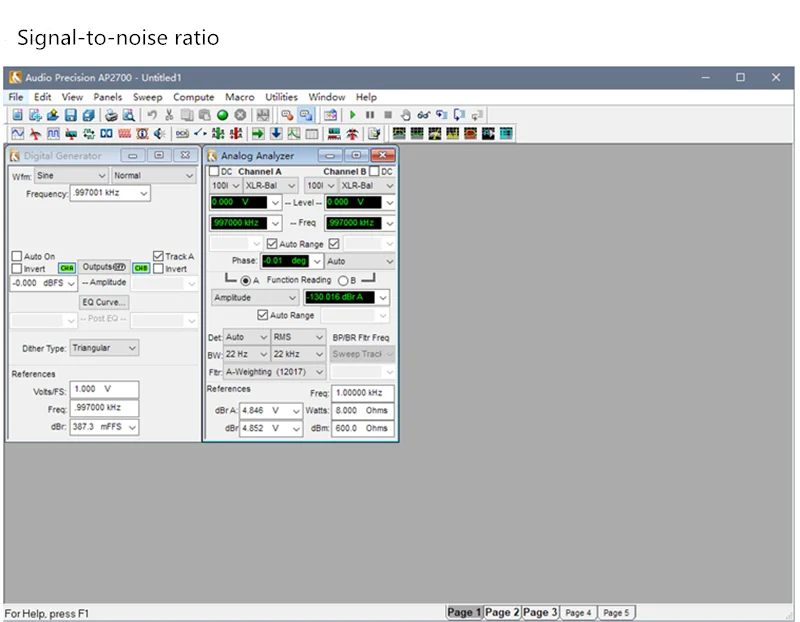The width and height of the screenshot is (800, 622).
Task: Click the red DCX wave pattern icon
Action: 124,134
